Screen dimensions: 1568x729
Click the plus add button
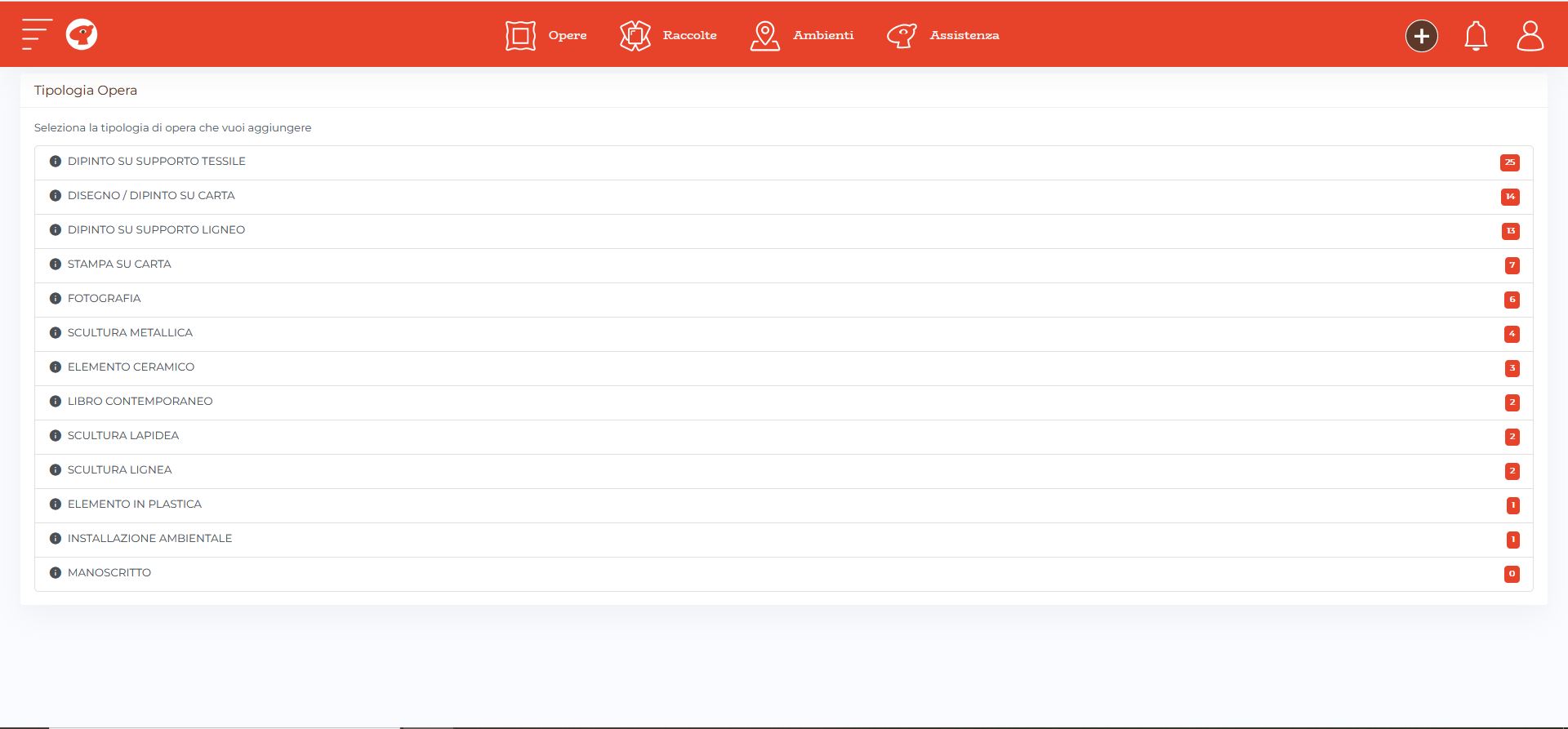pos(1422,36)
